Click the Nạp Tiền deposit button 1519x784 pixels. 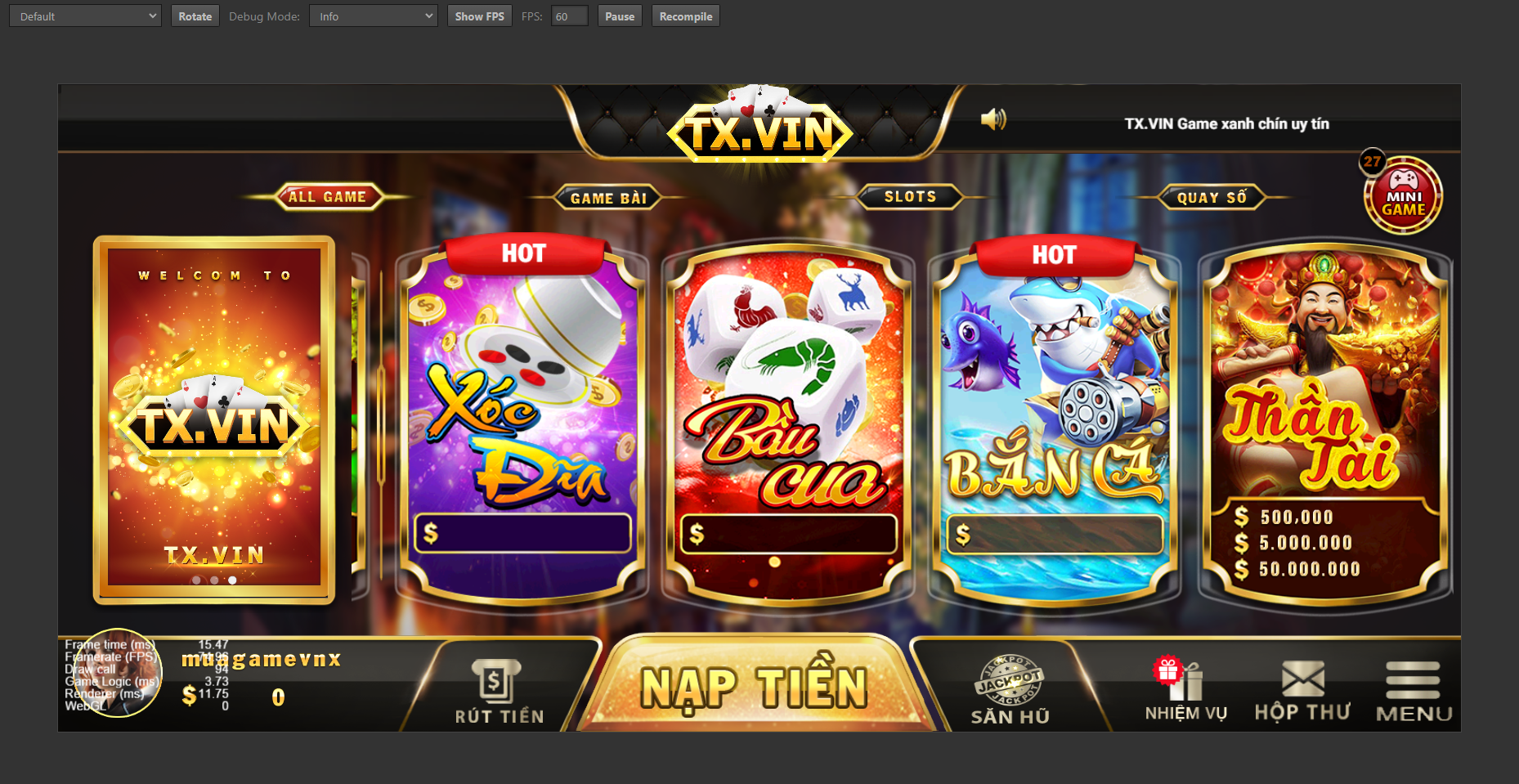coord(753,685)
